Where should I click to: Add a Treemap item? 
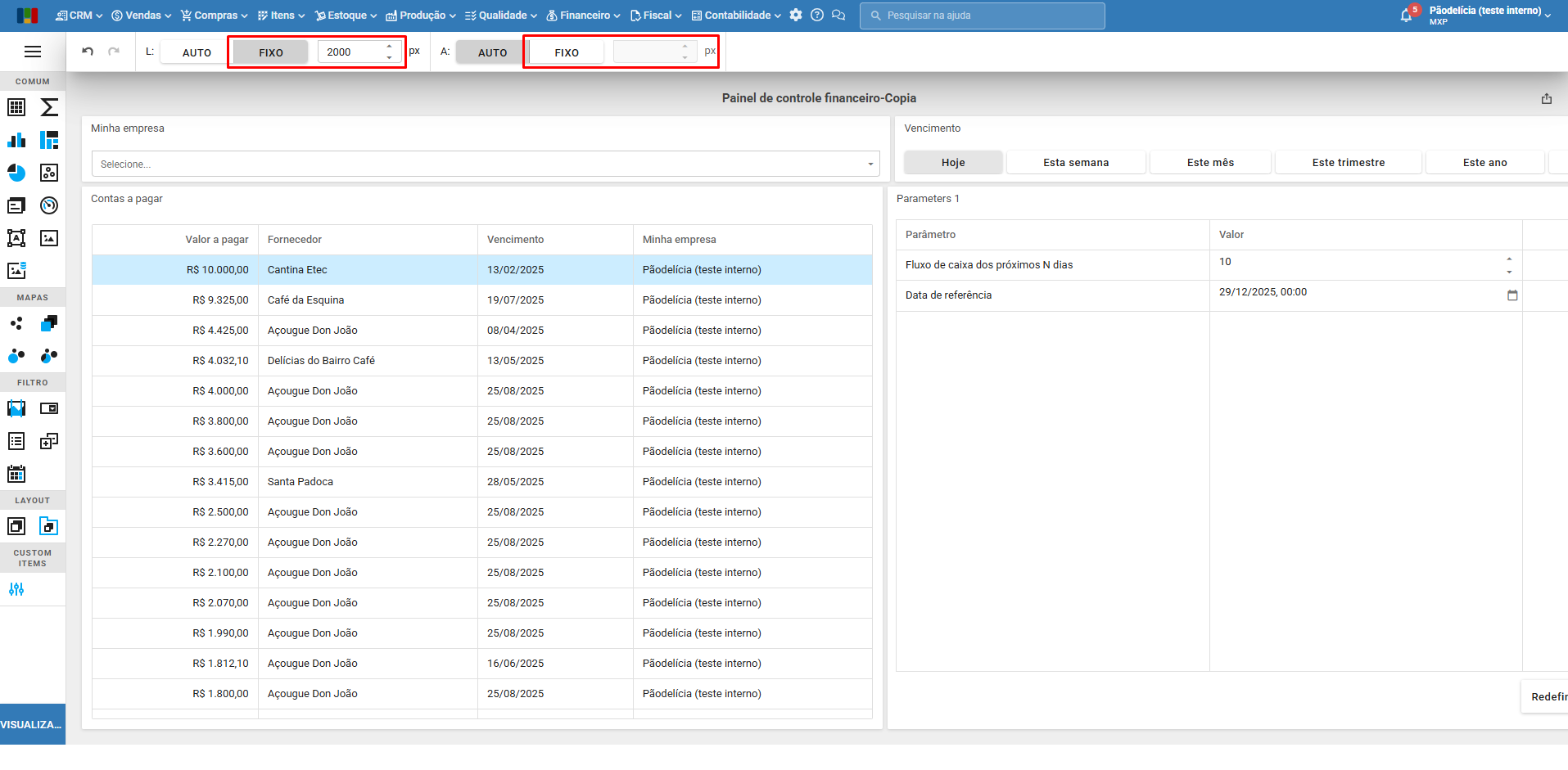(49, 140)
